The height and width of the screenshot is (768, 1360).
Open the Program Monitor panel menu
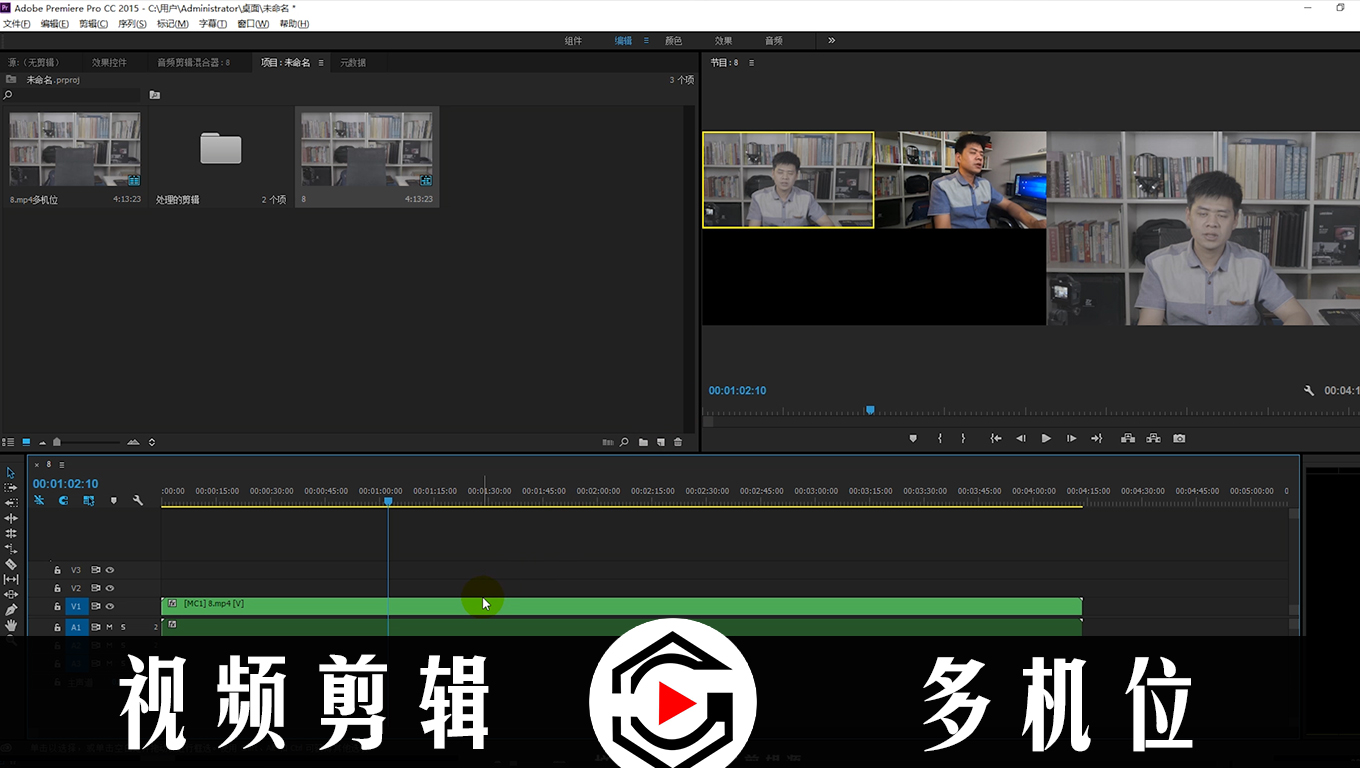point(751,63)
